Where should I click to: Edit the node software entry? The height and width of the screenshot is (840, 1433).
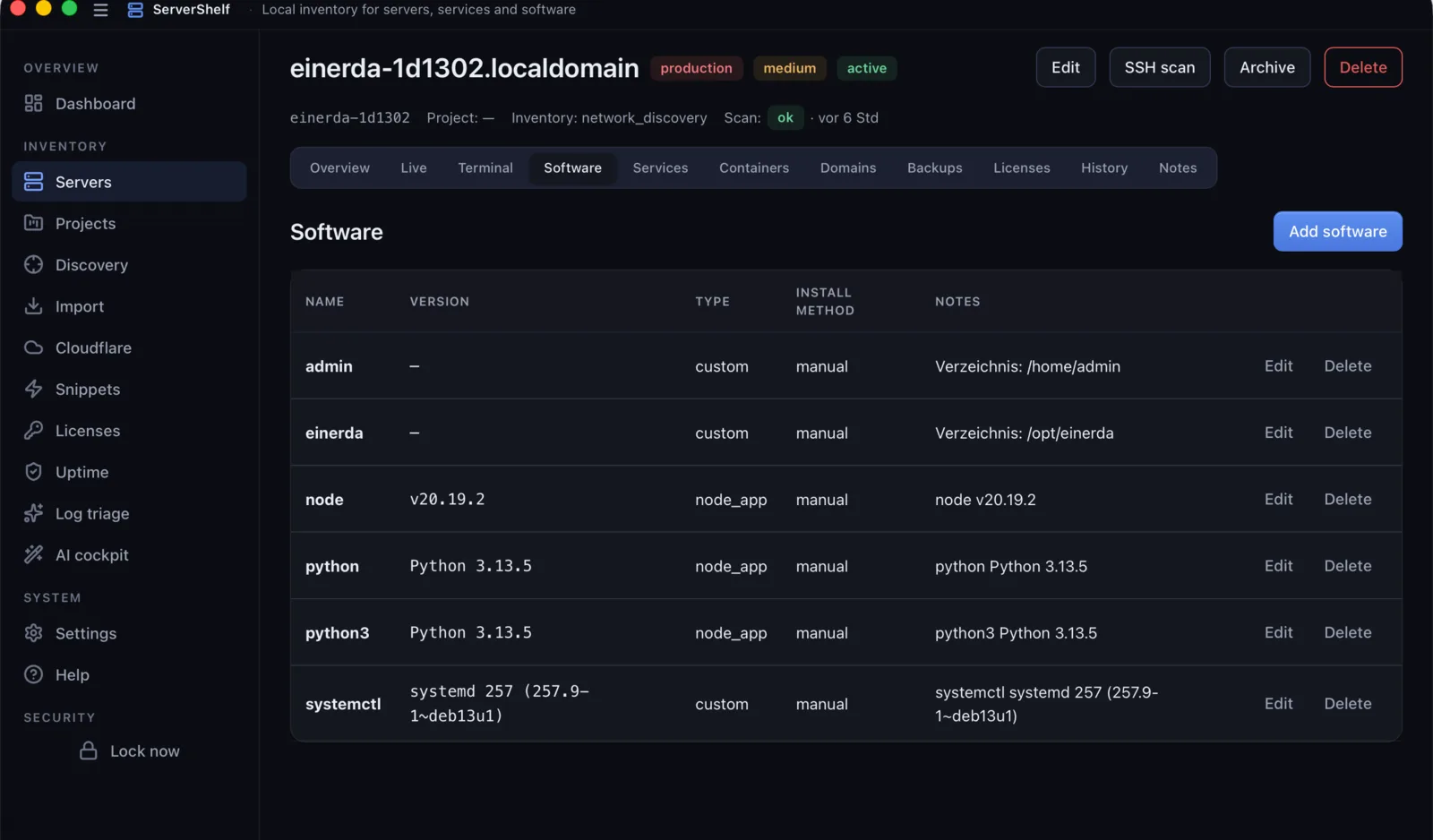click(x=1278, y=499)
